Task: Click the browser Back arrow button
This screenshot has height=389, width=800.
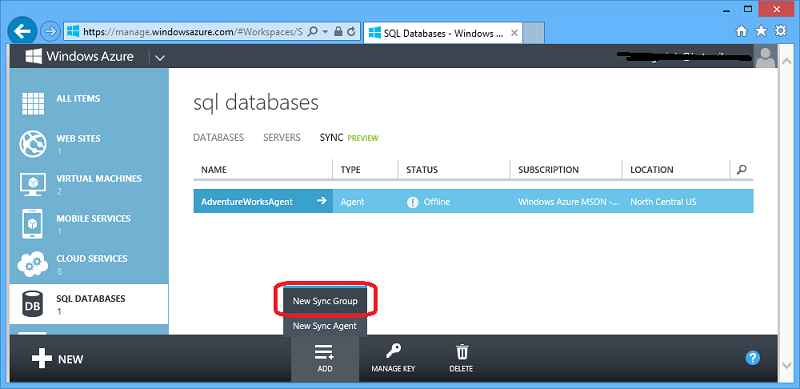Action: click(22, 32)
